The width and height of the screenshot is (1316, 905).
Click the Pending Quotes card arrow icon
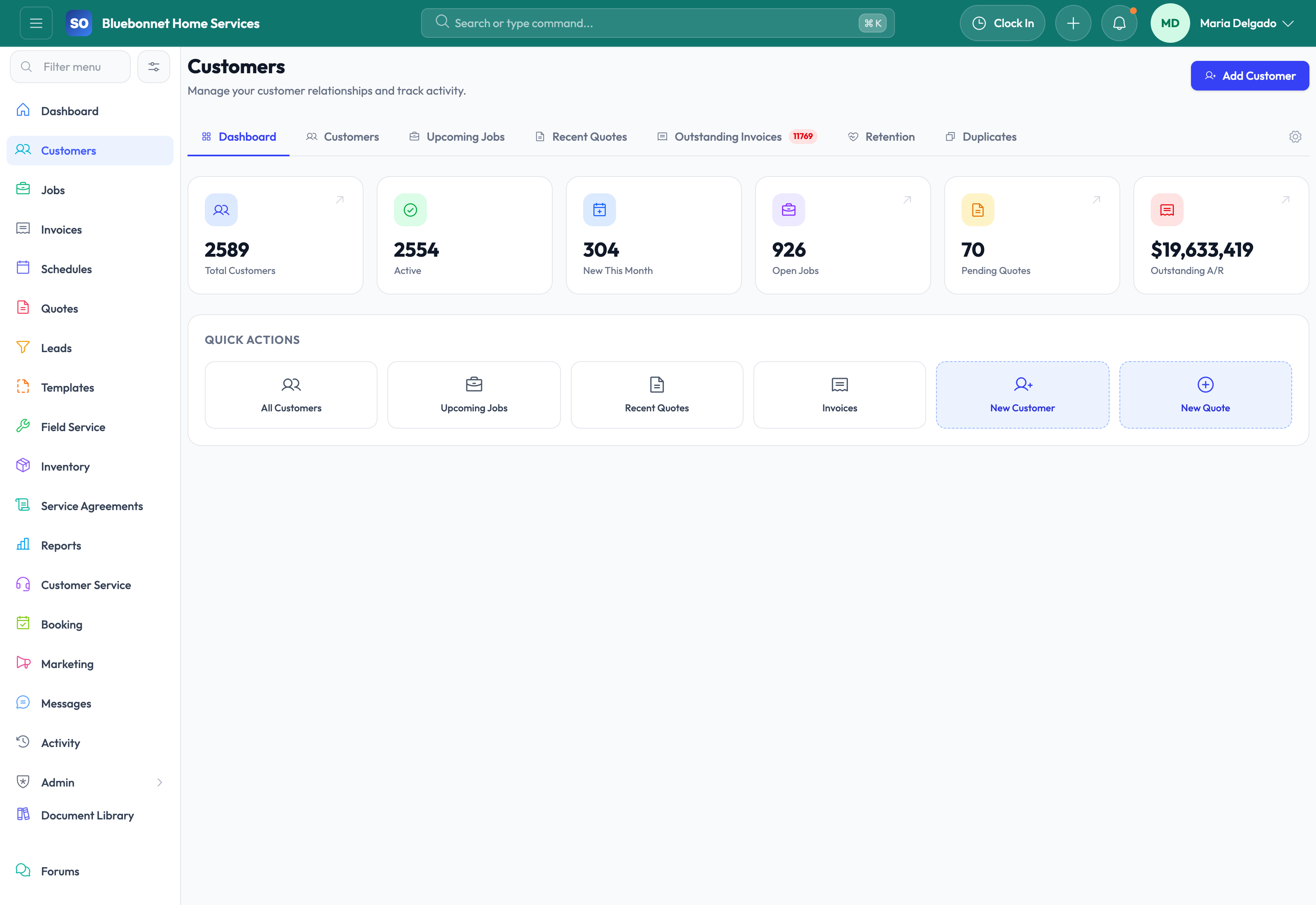[1097, 200]
